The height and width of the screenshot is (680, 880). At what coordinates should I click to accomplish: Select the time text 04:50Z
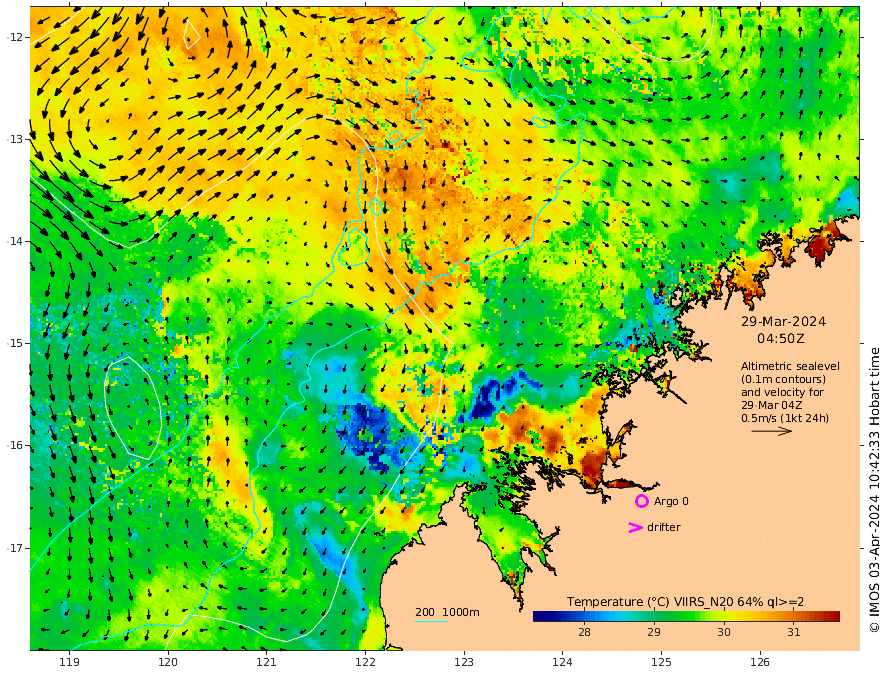781,339
